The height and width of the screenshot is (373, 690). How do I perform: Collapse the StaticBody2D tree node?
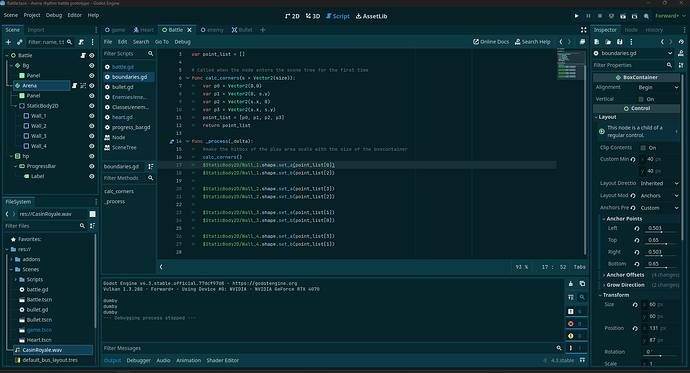(x=15, y=106)
